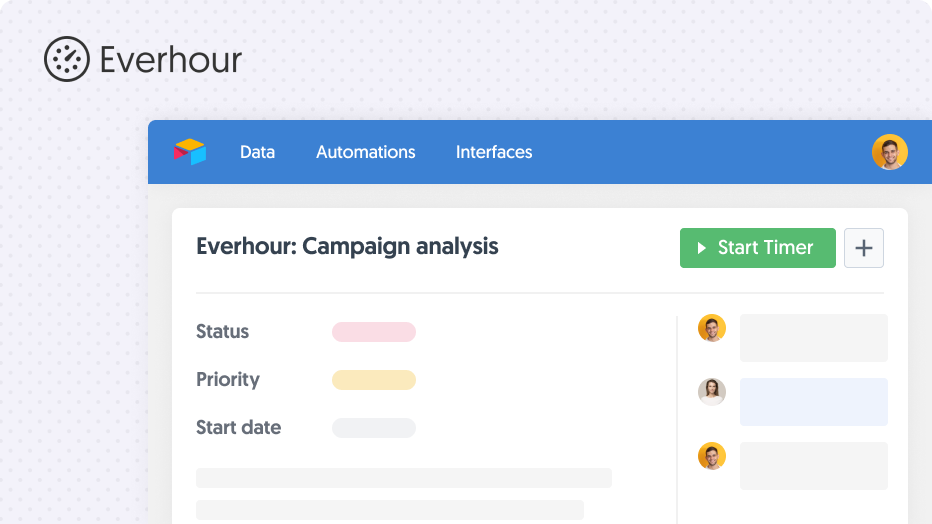This screenshot has width=932, height=524.
Task: Open the gray Start date field
Action: coord(374,428)
